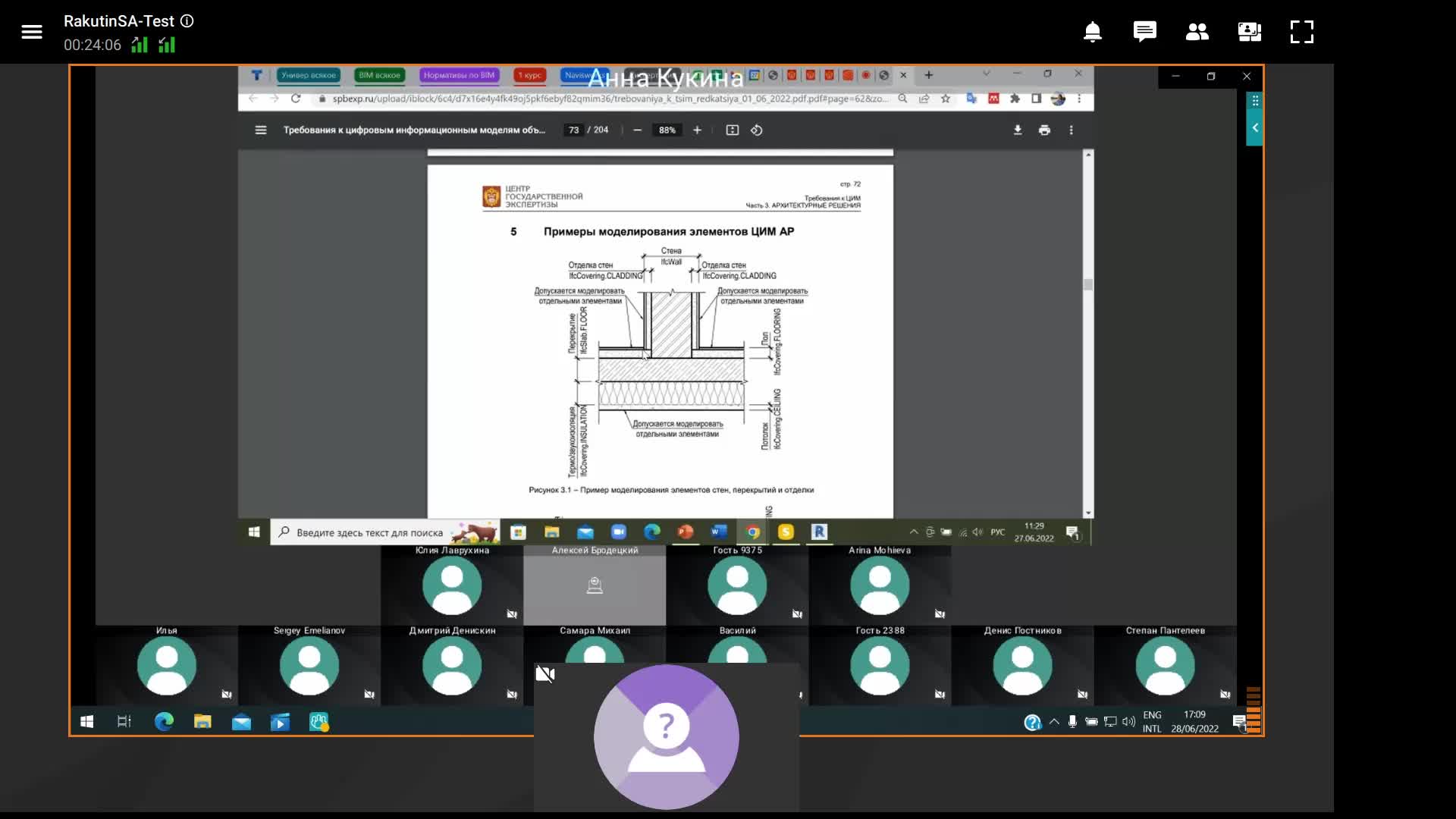Open File Explorer on outer taskbar
The height and width of the screenshot is (819, 1456).
pos(202,722)
